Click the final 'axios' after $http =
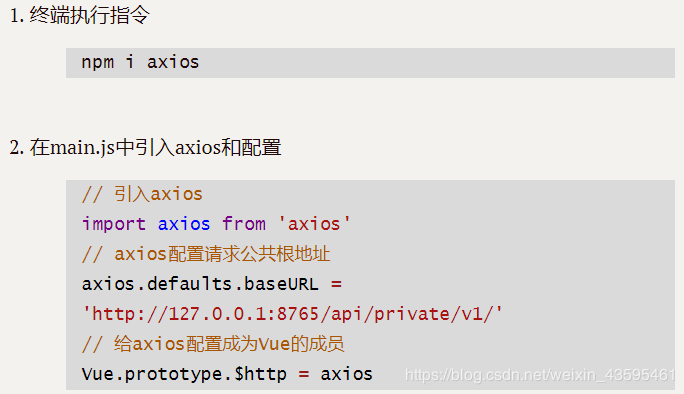The image size is (684, 394). (x=346, y=374)
